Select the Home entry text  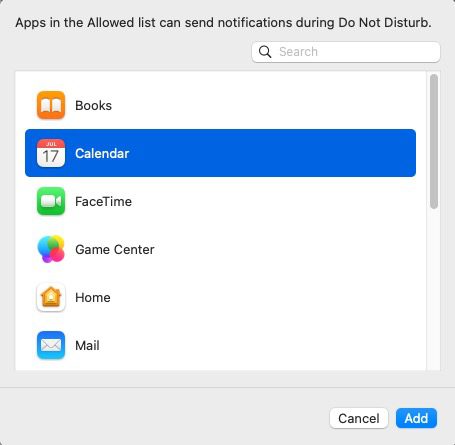click(x=93, y=297)
